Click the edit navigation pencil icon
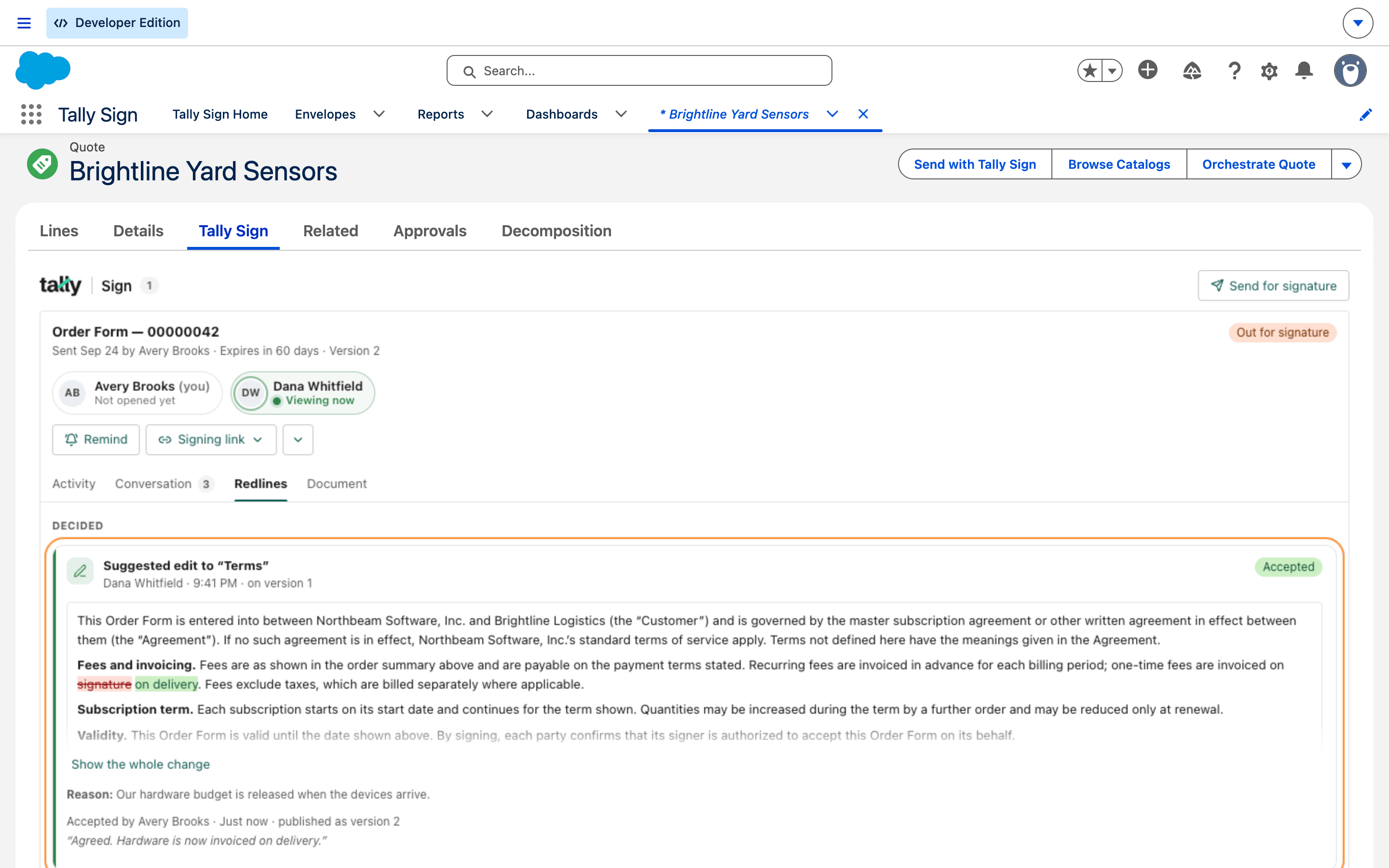Screen dimensions: 1389x868 click(1365, 115)
